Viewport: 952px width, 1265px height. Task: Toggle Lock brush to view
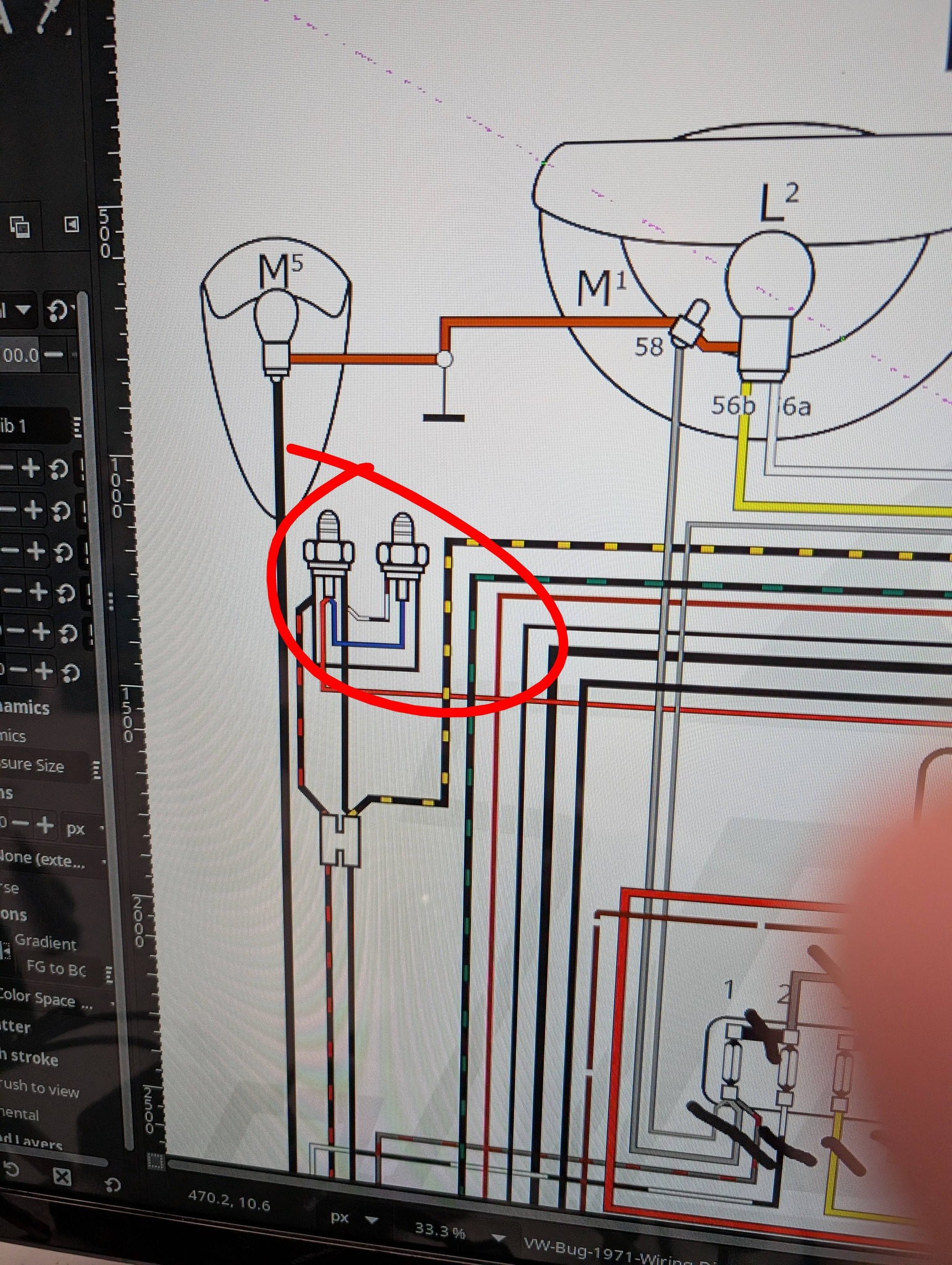point(40,1086)
